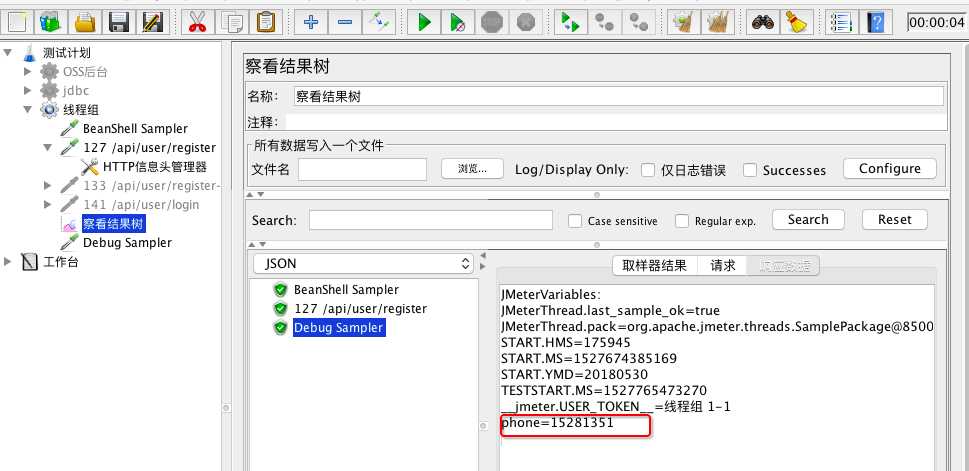Click the Remove minus icon in toolbar
Image resolution: width=969 pixels, height=471 pixels.
click(344, 21)
